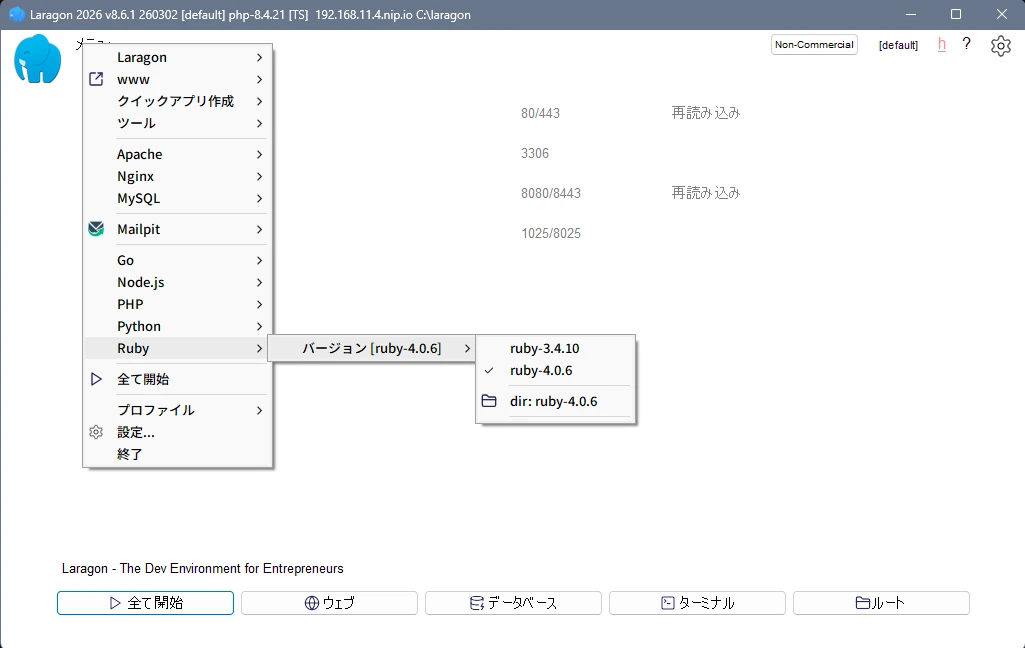The width and height of the screenshot is (1025, 648).
Task: Click the Mailpit envelope icon
Action: tap(96, 229)
